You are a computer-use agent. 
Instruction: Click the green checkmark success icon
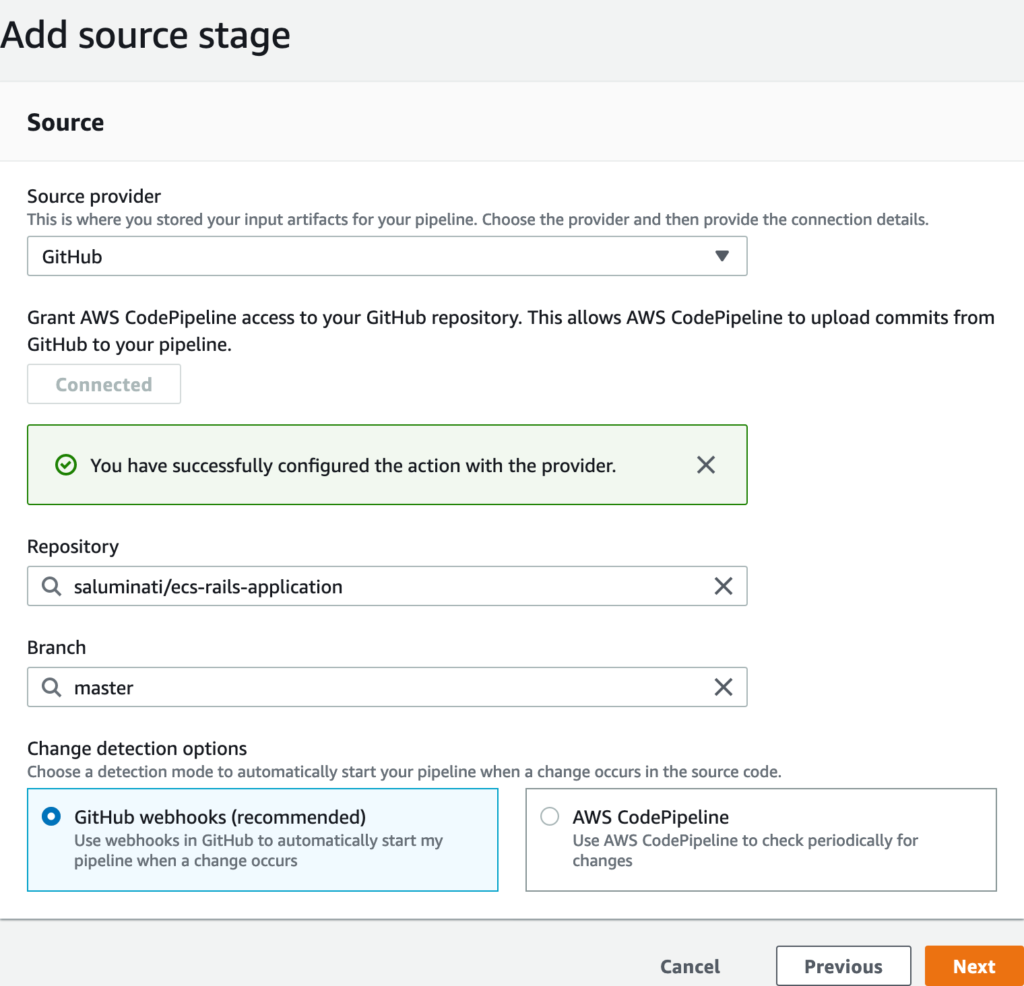66,465
